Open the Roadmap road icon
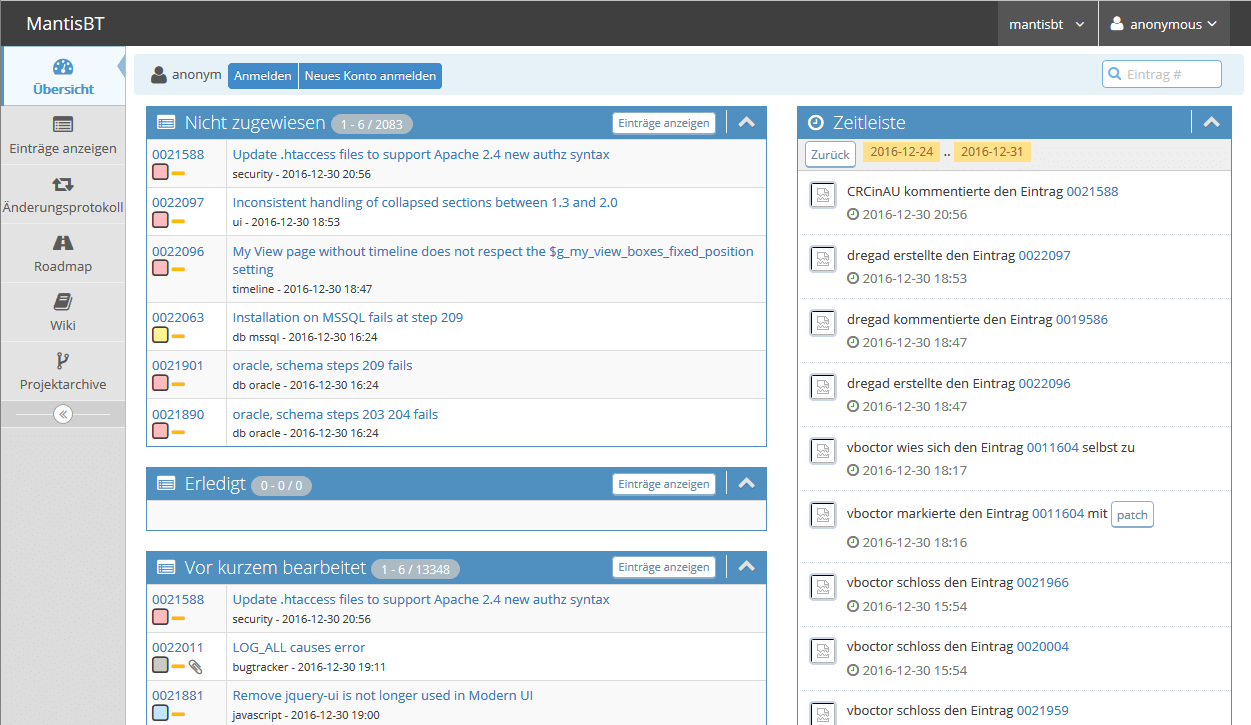Viewport: 1251px width, 725px height. click(x=63, y=242)
